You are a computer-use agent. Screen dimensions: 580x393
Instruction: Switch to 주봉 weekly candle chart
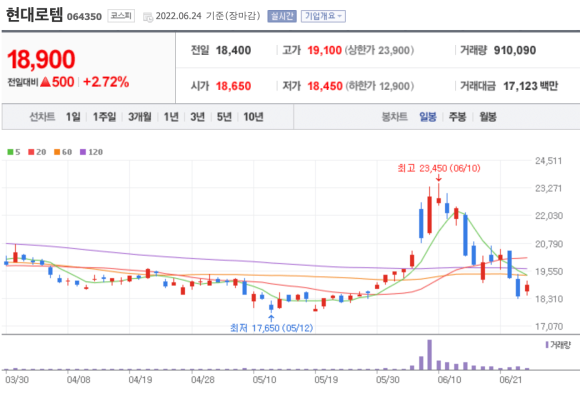[458, 117]
